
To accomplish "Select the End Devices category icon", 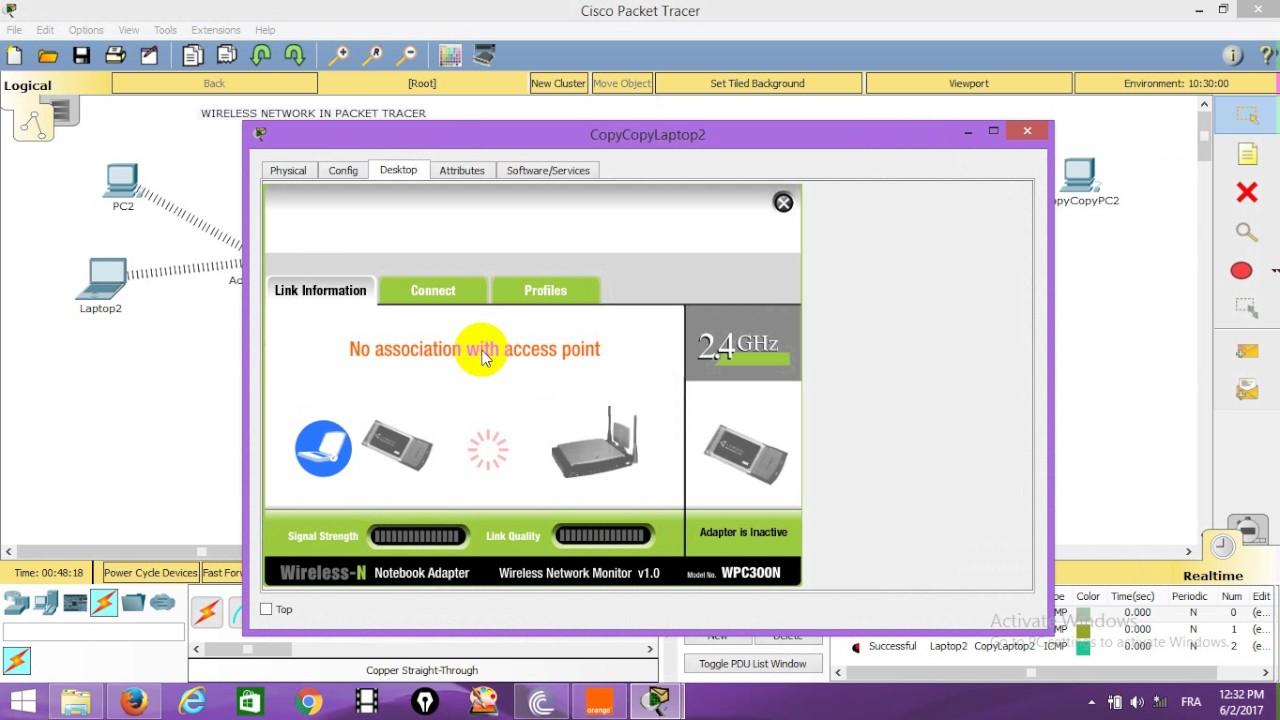I will click(46, 603).
